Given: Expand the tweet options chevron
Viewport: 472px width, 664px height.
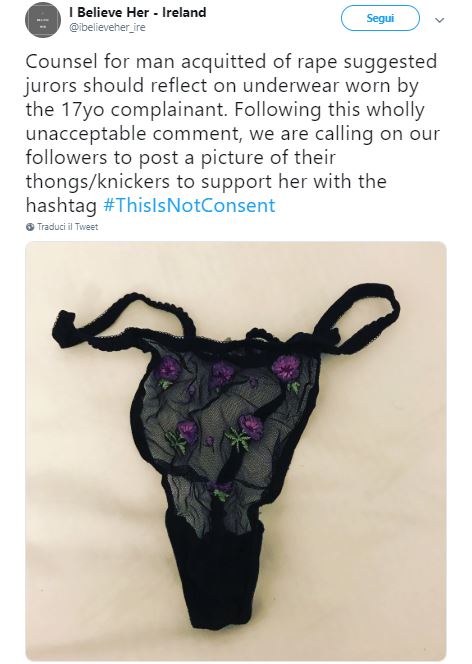Looking at the screenshot, I should (x=440, y=20).
